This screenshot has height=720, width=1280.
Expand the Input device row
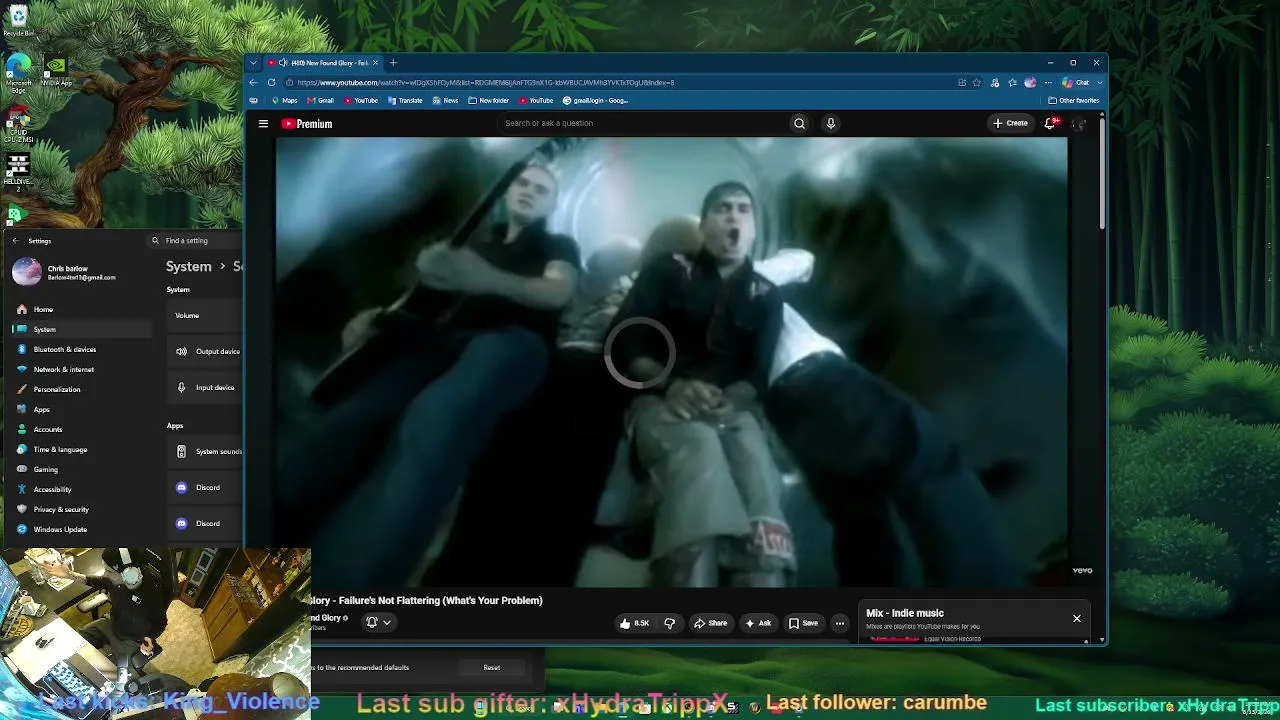206,388
